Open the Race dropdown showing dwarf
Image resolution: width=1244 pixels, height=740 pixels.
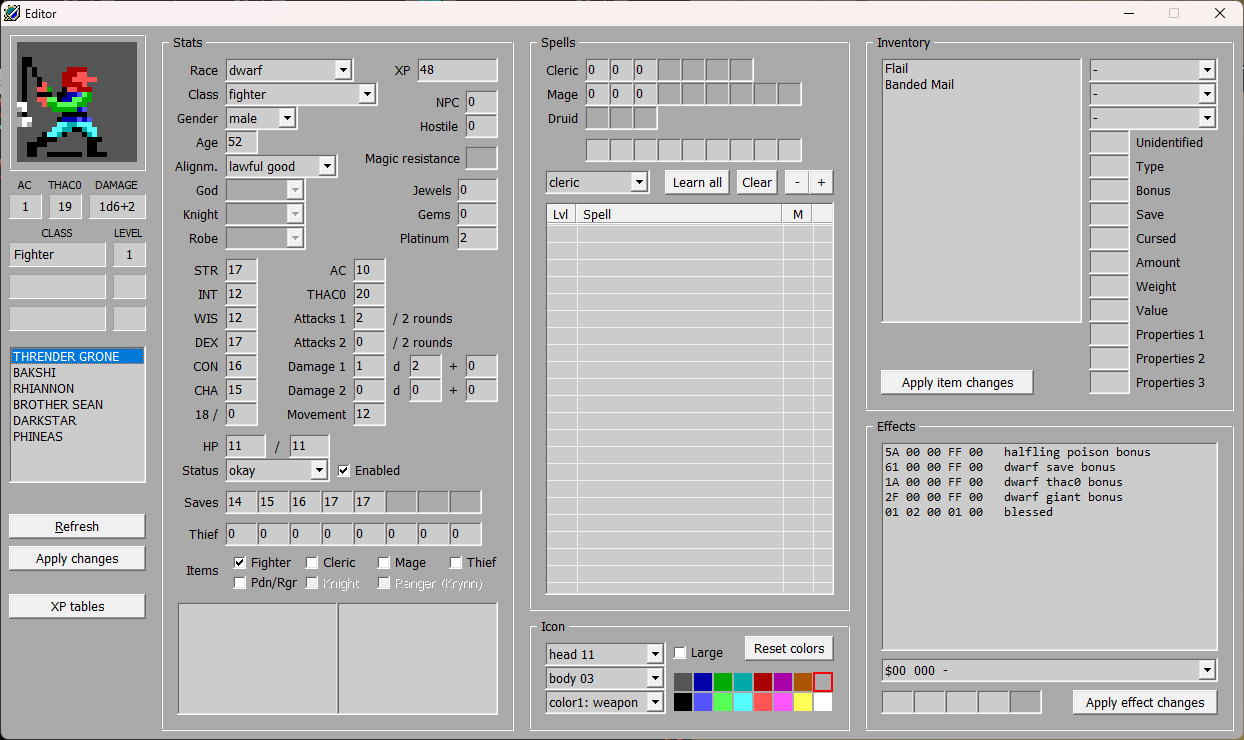click(x=289, y=70)
